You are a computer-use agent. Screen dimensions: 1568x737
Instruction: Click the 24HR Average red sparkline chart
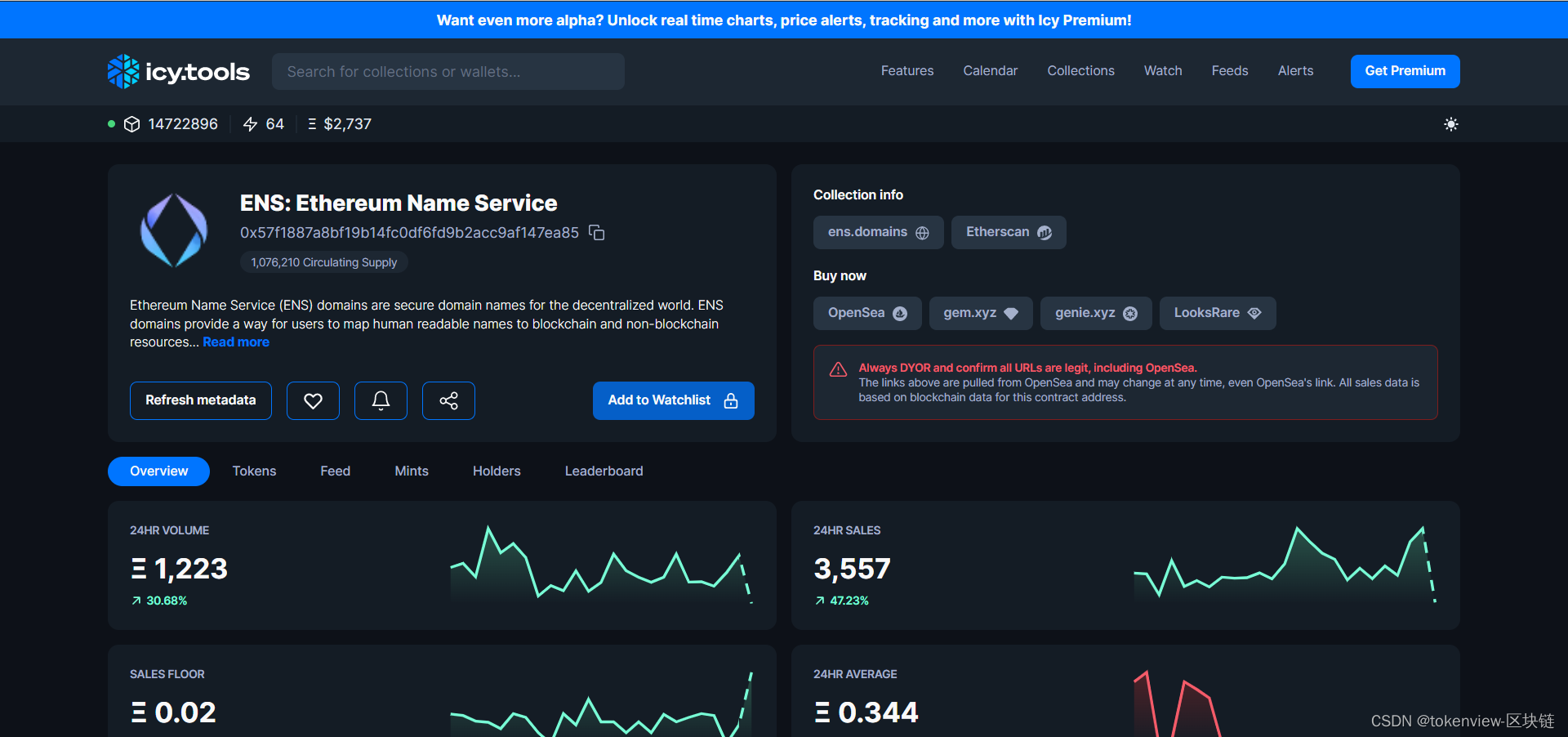coord(1177,704)
